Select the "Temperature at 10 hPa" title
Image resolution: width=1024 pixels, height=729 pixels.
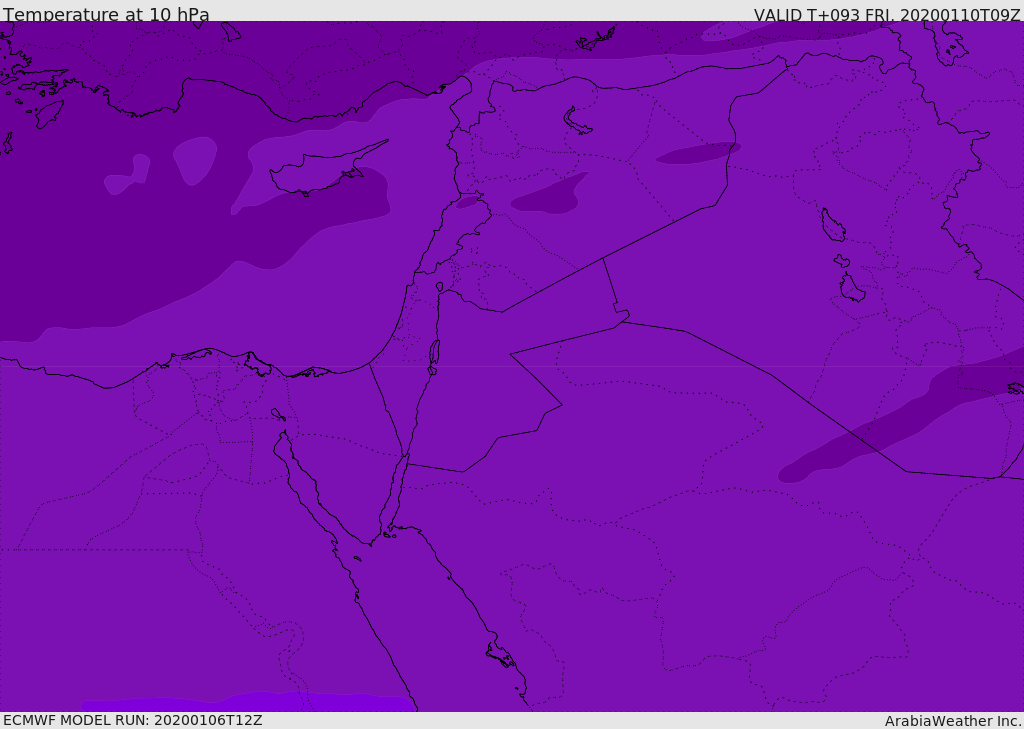click(x=106, y=14)
